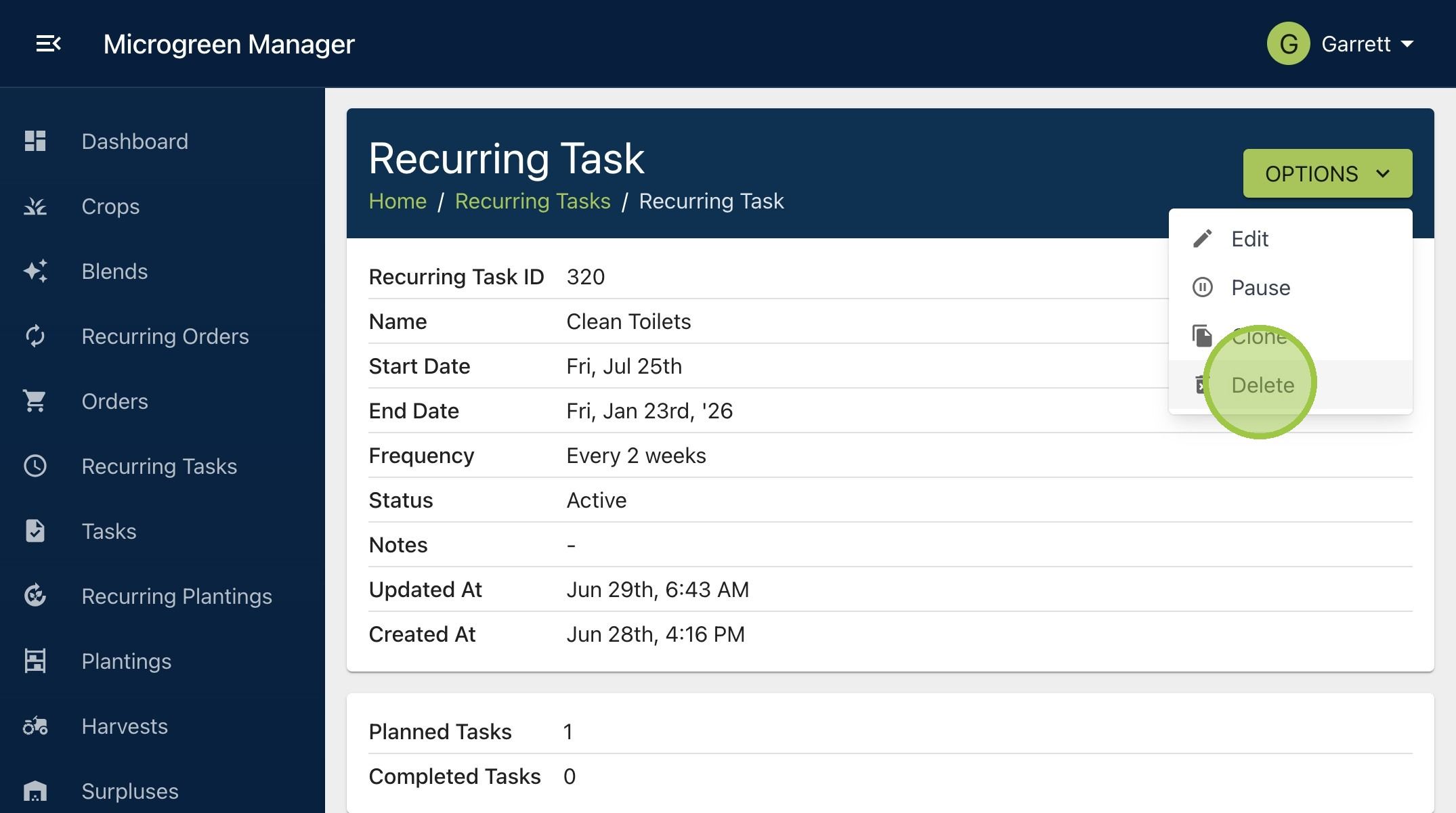Open Dashboard in the sidebar
This screenshot has width=1456, height=813.
coord(163,141)
